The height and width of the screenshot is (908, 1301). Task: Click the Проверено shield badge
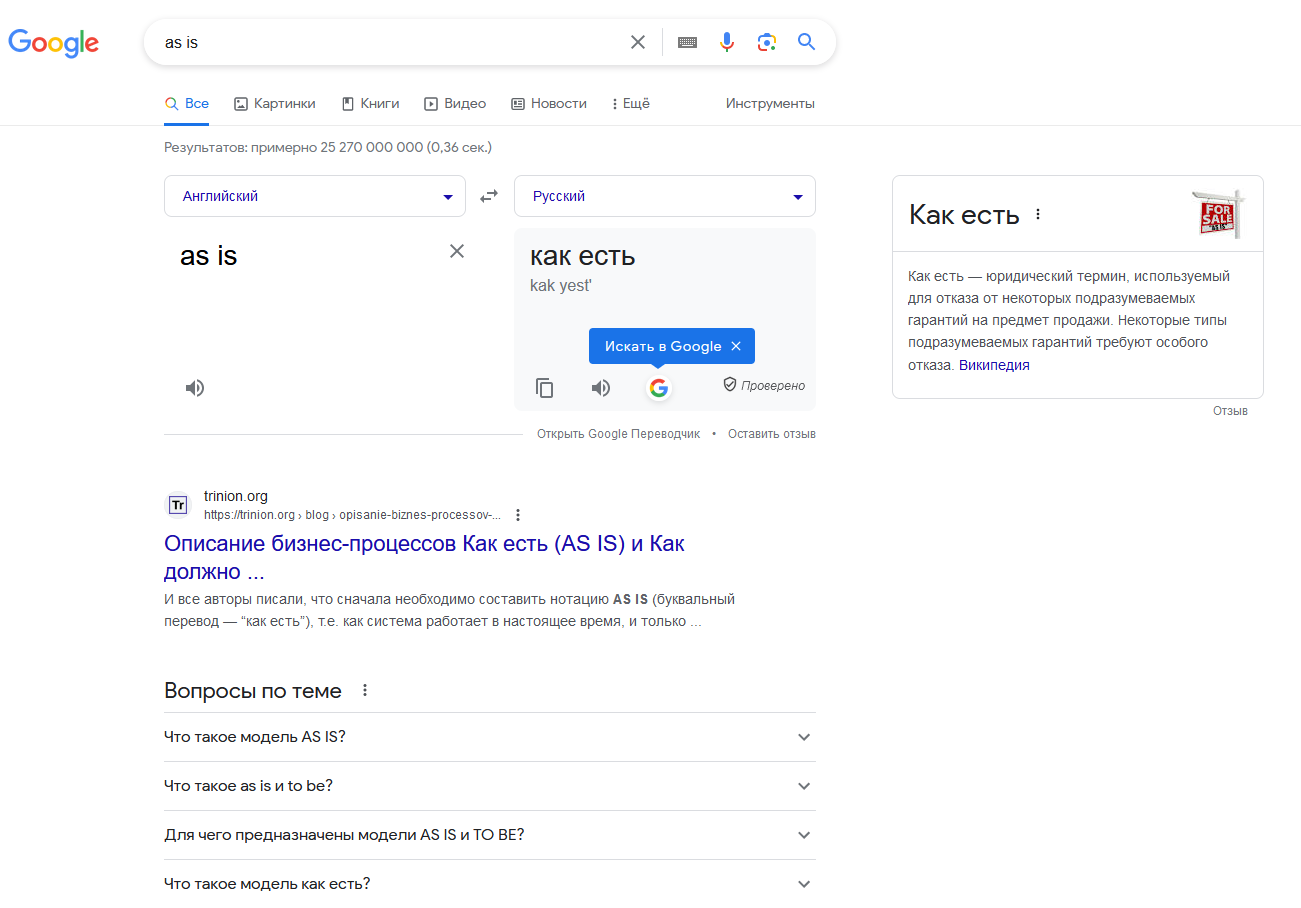[764, 385]
